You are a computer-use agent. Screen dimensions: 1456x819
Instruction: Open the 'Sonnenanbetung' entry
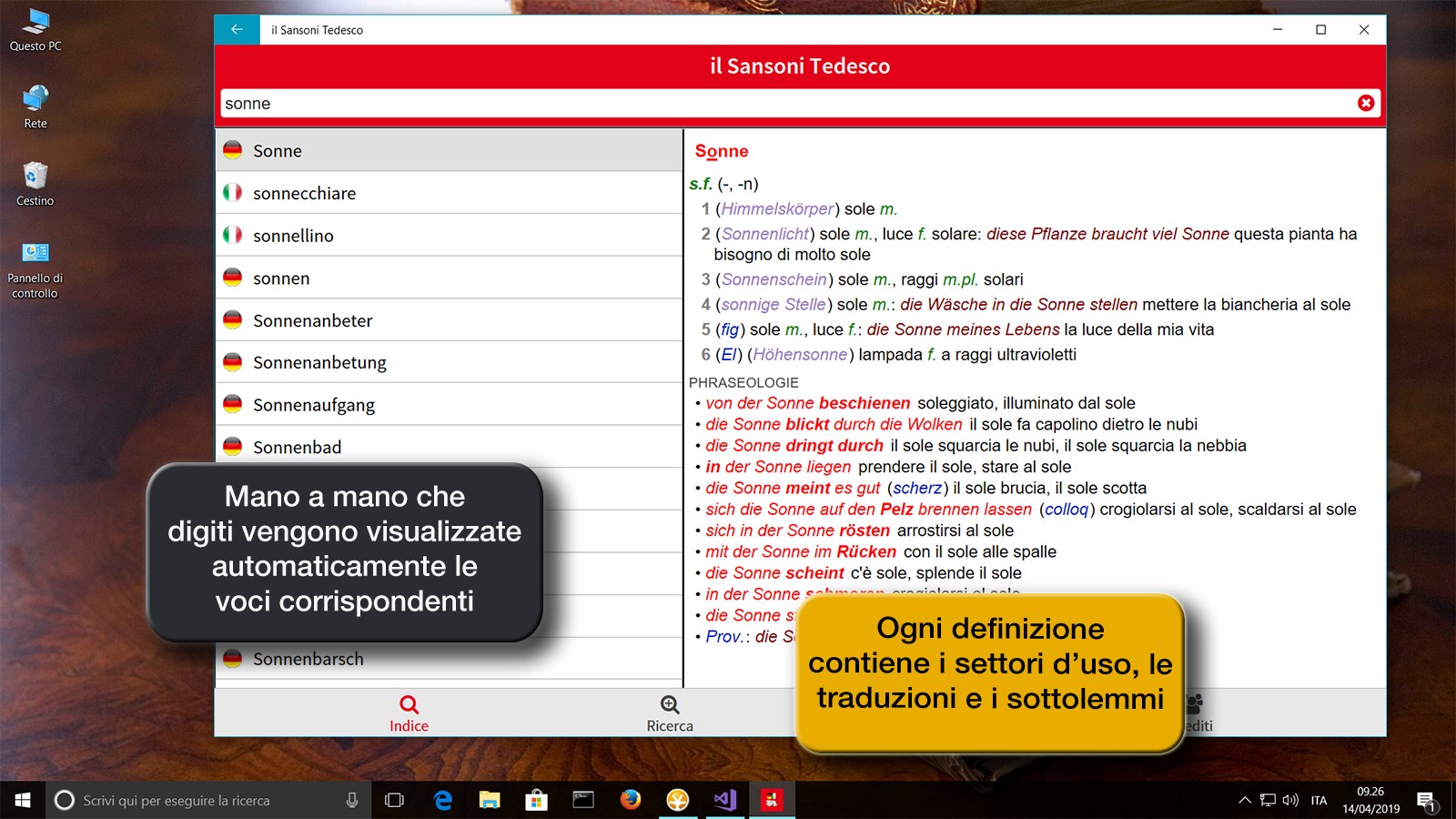pos(449,362)
